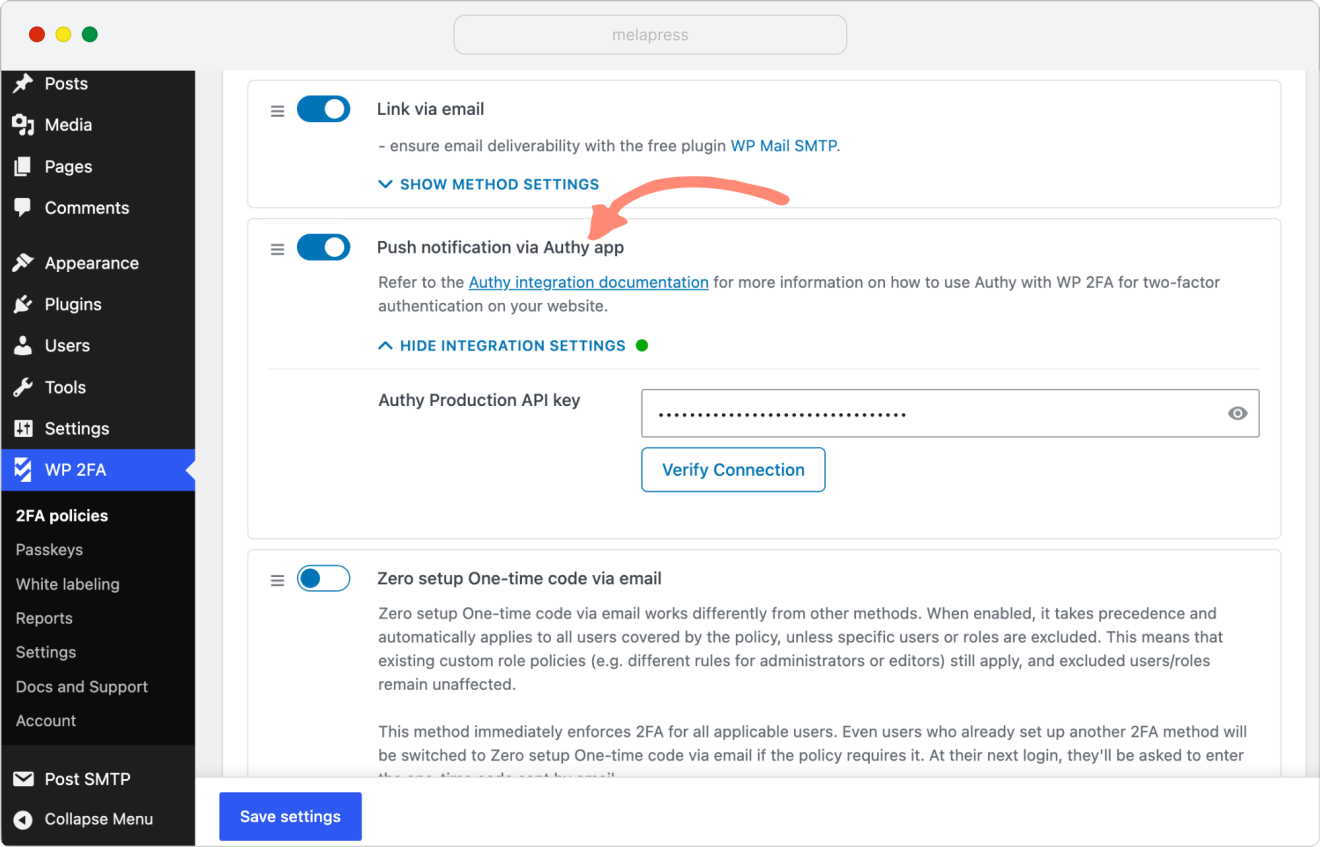The image size is (1320, 847).
Task: Expand Show Method Settings for email link
Action: (489, 184)
